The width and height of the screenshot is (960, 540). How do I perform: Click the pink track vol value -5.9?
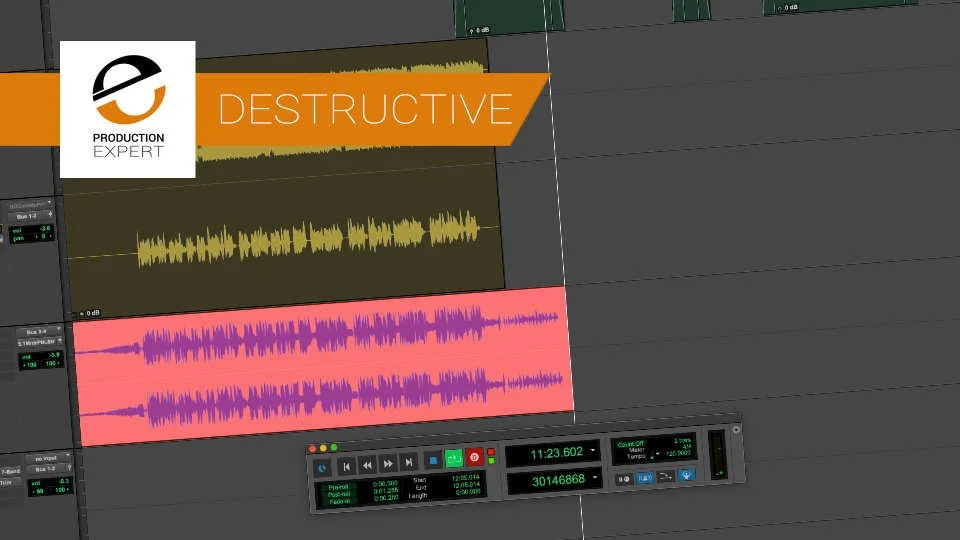coord(54,355)
